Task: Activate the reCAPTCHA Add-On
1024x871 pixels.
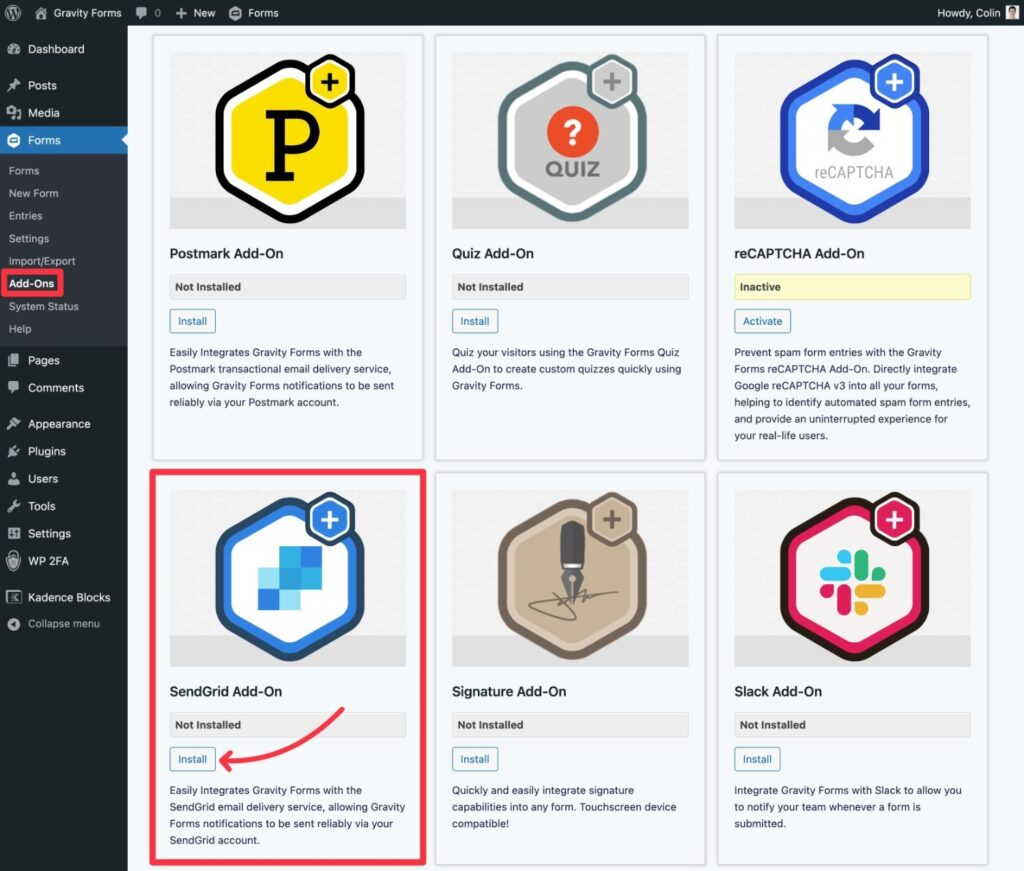Action: click(x=762, y=321)
